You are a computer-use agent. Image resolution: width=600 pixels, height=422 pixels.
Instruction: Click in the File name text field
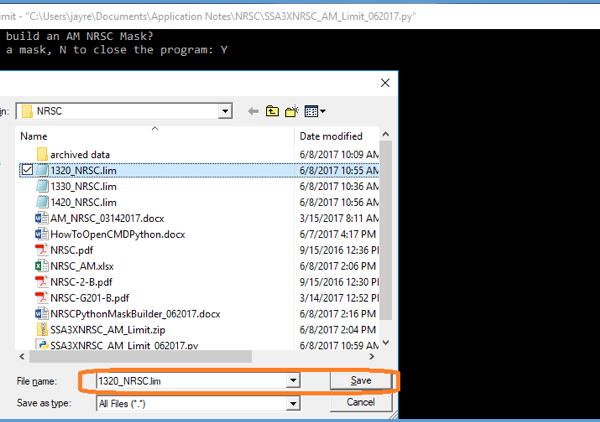click(x=188, y=381)
